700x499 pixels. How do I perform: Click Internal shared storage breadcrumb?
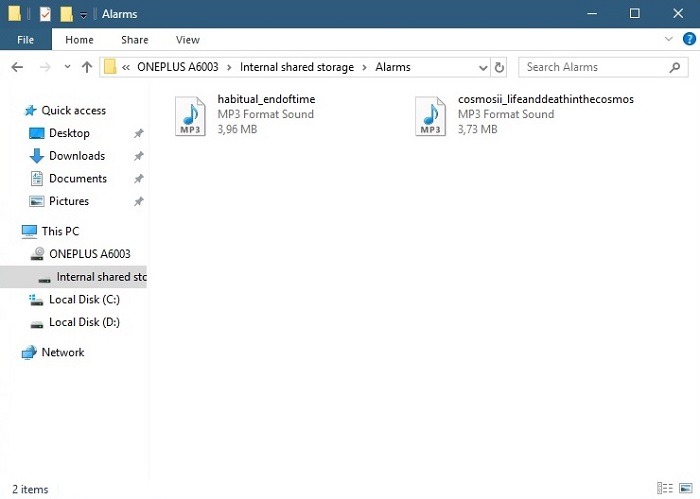click(x=296, y=67)
